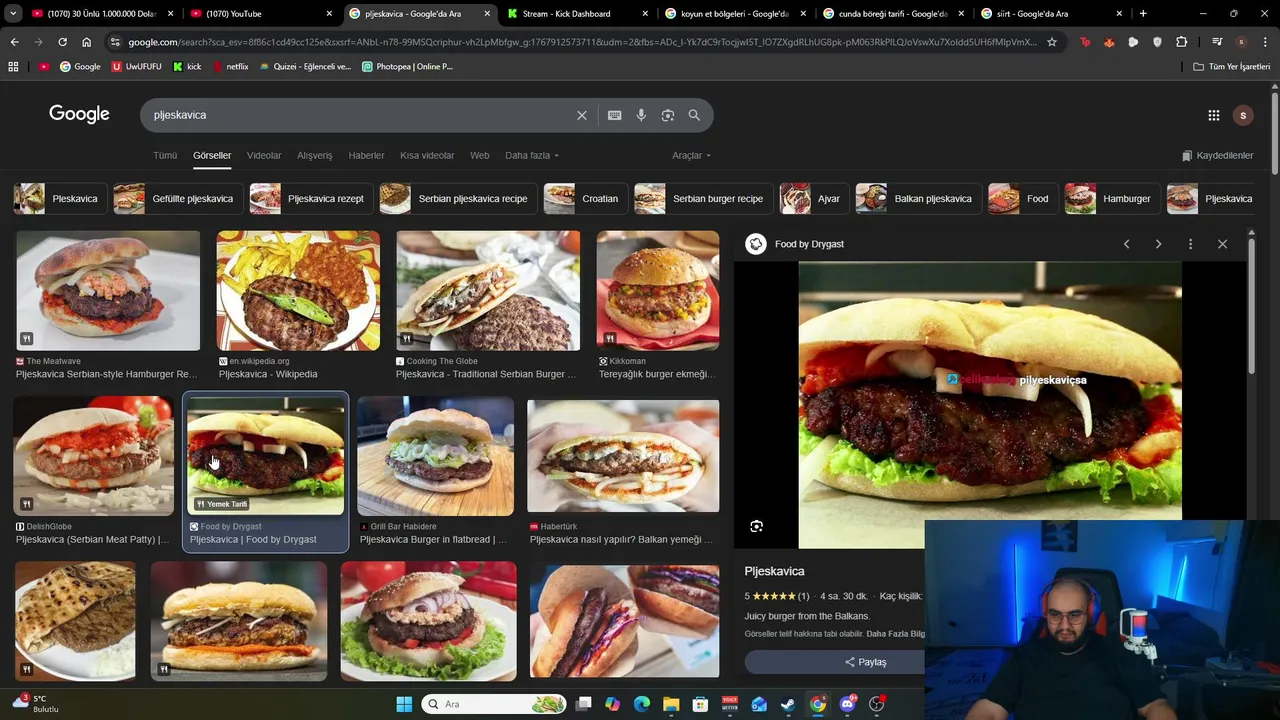Open OBS Studio from the taskbar
1280x720 pixels.
(877, 704)
